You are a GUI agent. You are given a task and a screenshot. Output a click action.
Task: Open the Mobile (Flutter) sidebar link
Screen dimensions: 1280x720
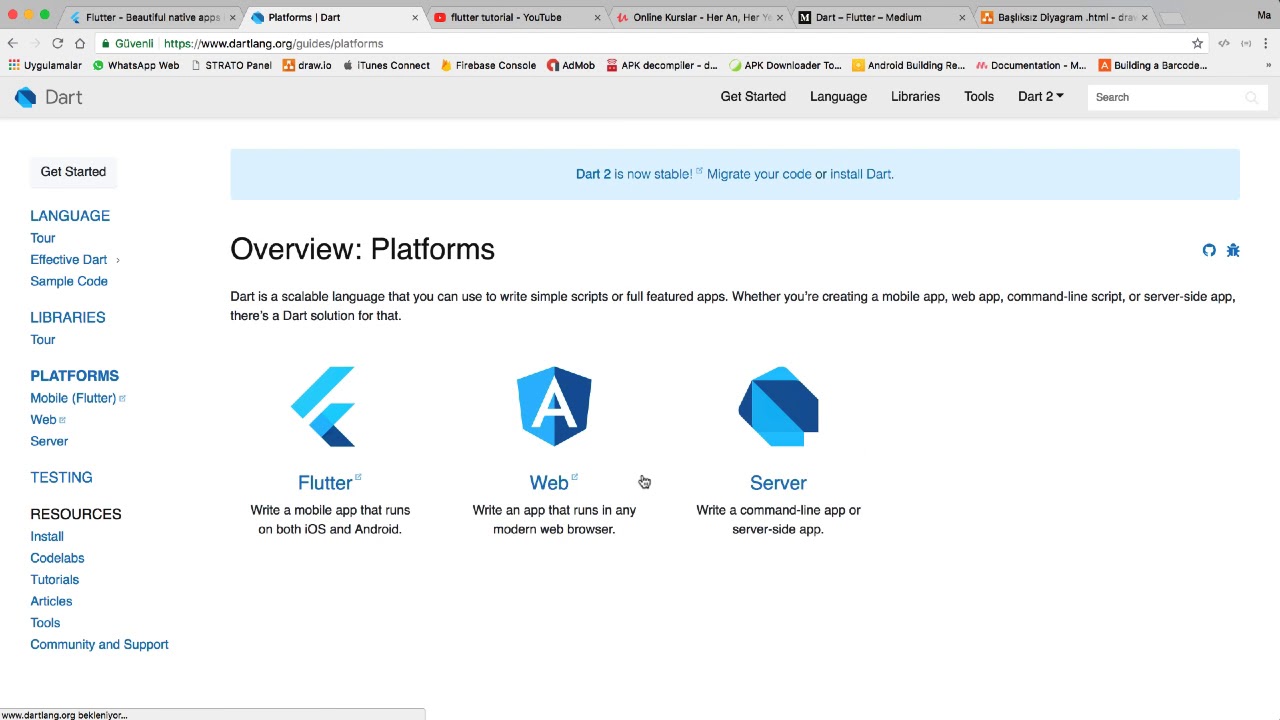(73, 398)
